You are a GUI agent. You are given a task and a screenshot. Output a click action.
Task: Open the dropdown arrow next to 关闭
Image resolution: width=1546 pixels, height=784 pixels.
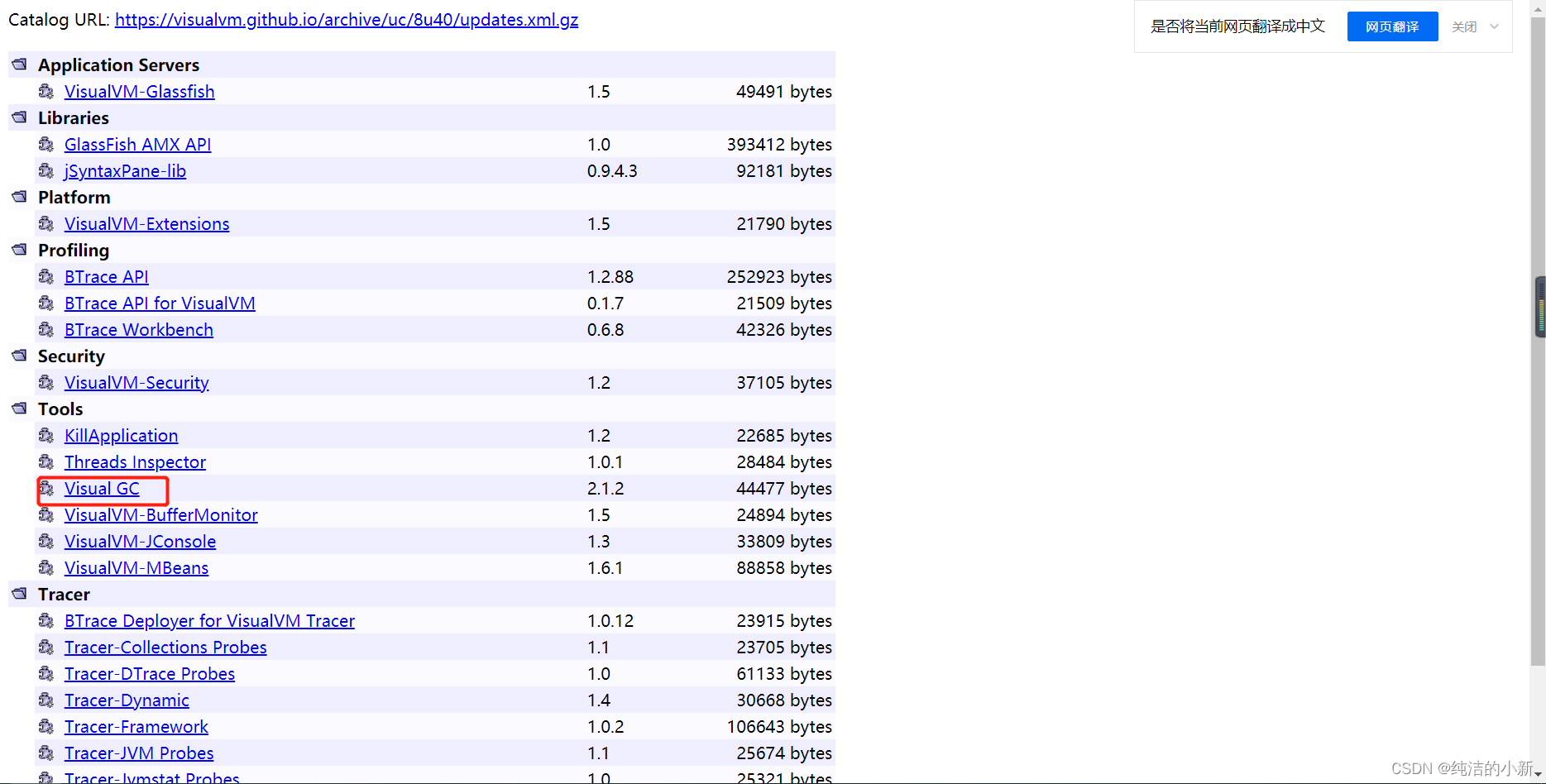click(1495, 26)
